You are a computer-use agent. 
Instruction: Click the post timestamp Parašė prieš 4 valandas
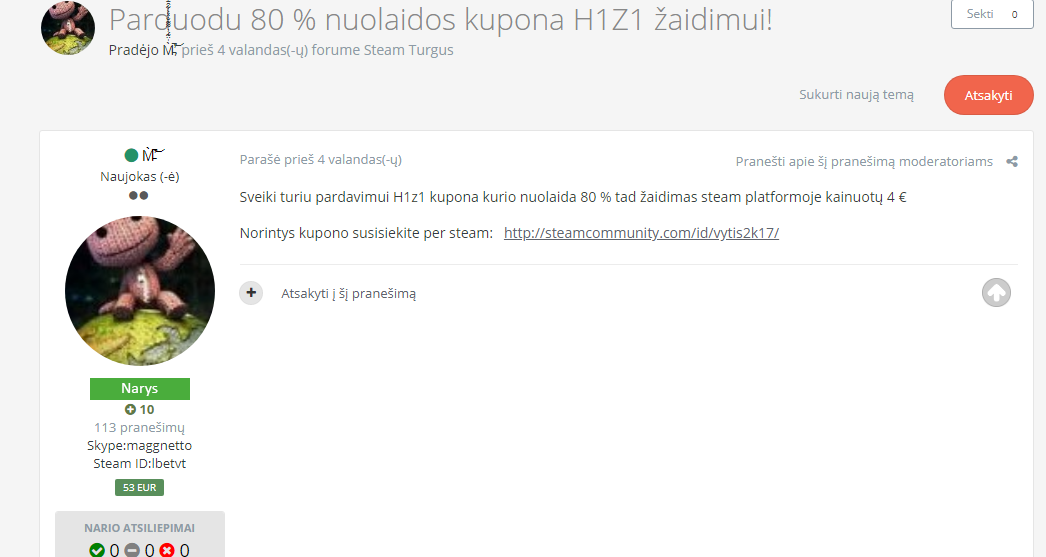(321, 159)
